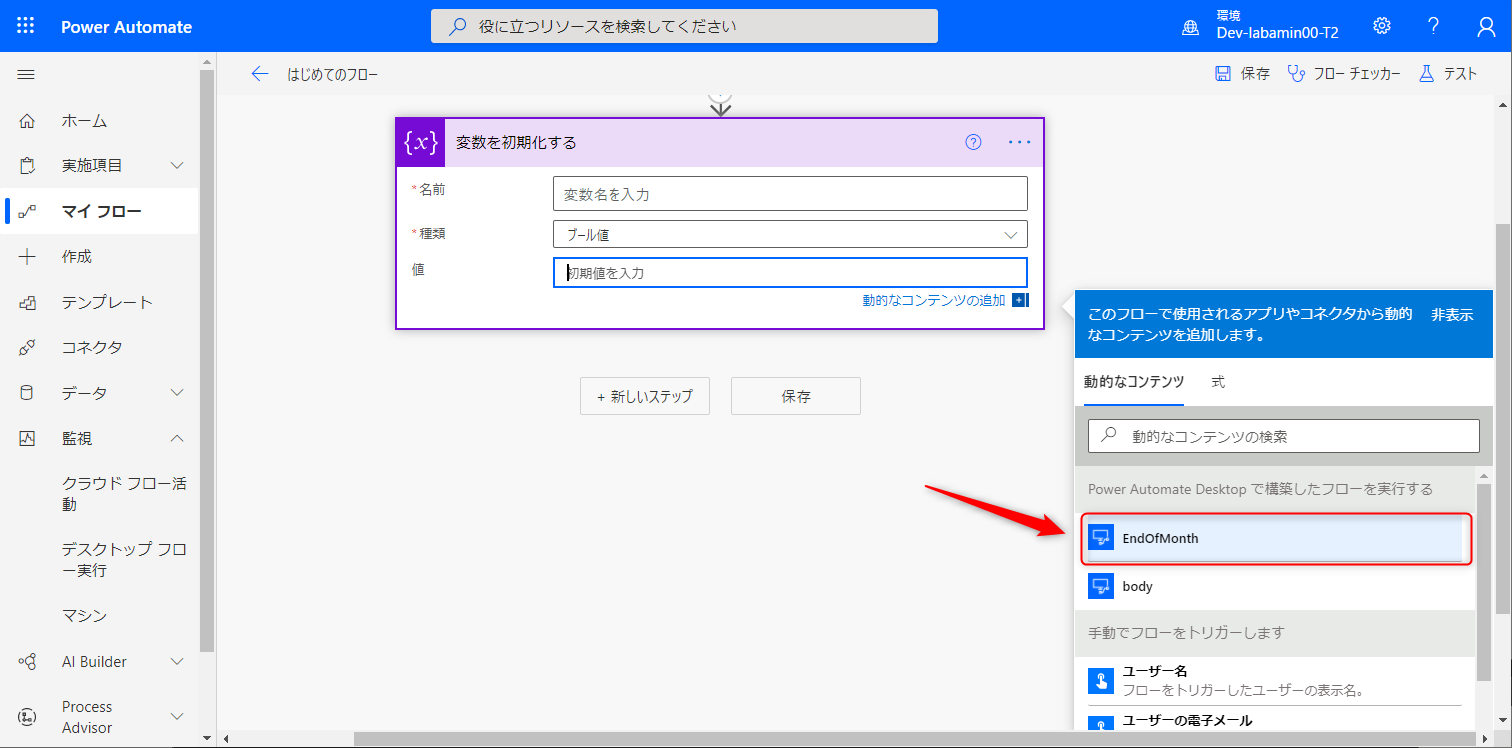Screen dimensions: 1512x748
Task: Click the EndOfMonth desktop flow icon
Action: pos(1101,538)
